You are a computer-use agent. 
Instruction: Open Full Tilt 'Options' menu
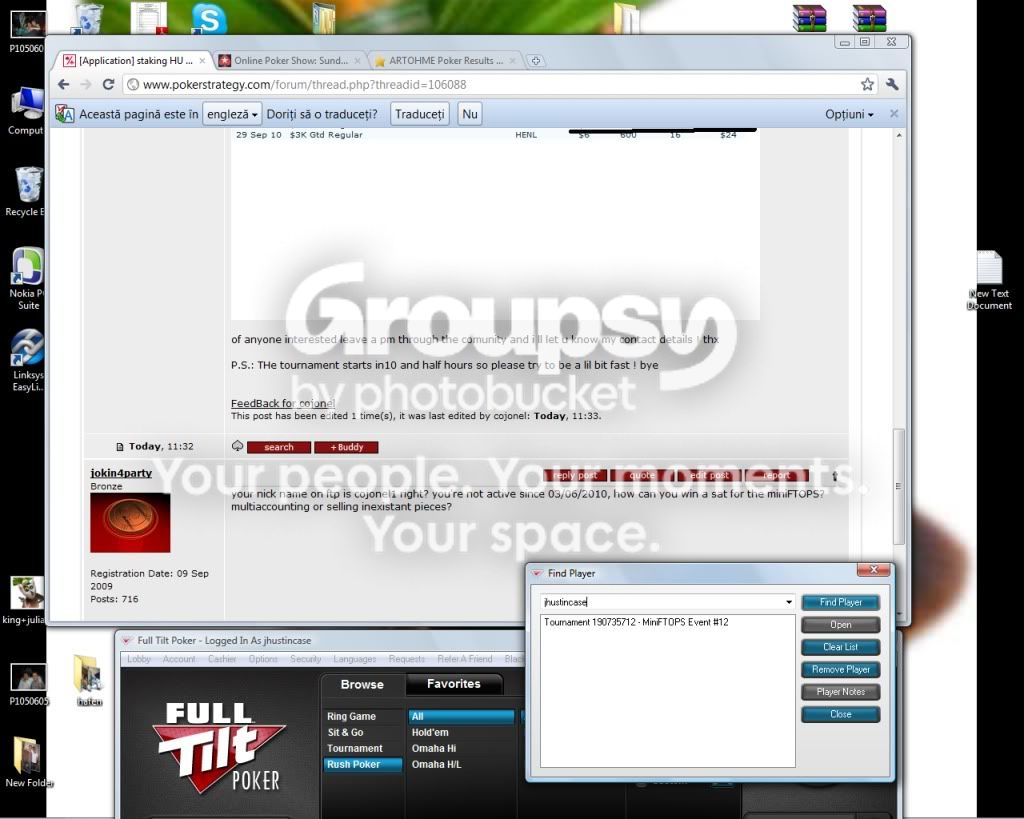point(263,659)
